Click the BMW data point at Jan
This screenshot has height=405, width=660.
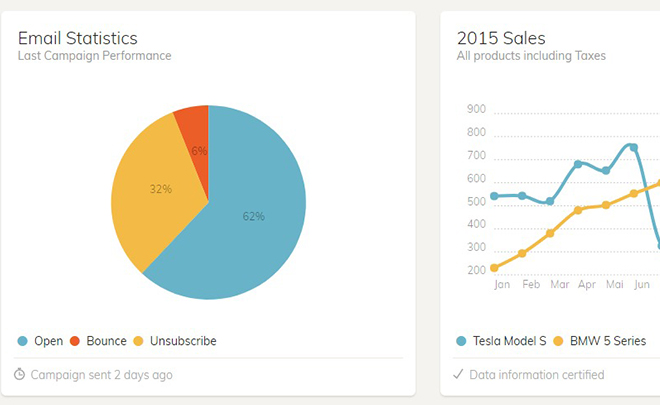(495, 268)
